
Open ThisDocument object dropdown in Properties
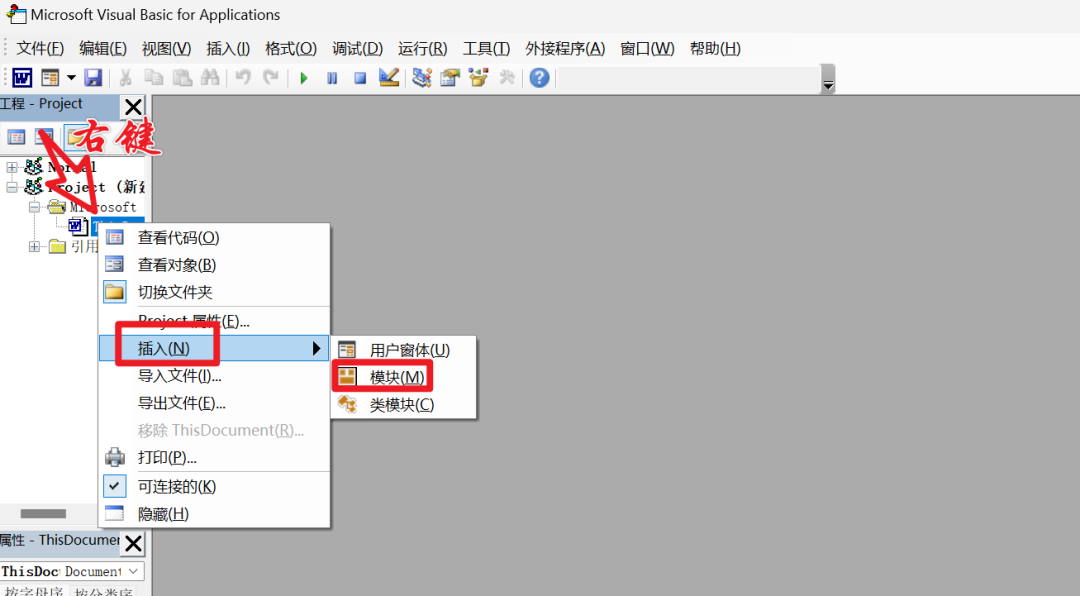(x=134, y=572)
